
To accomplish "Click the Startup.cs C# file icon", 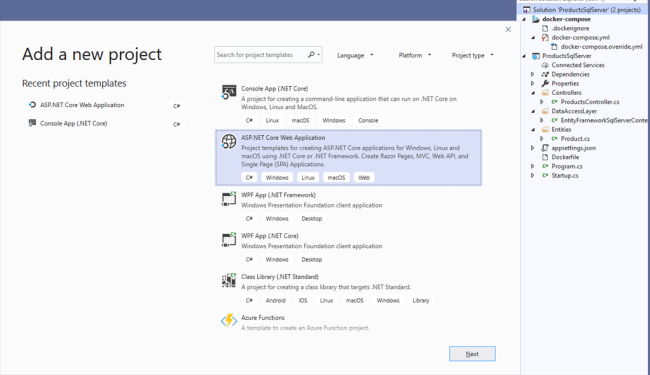I will (x=545, y=175).
